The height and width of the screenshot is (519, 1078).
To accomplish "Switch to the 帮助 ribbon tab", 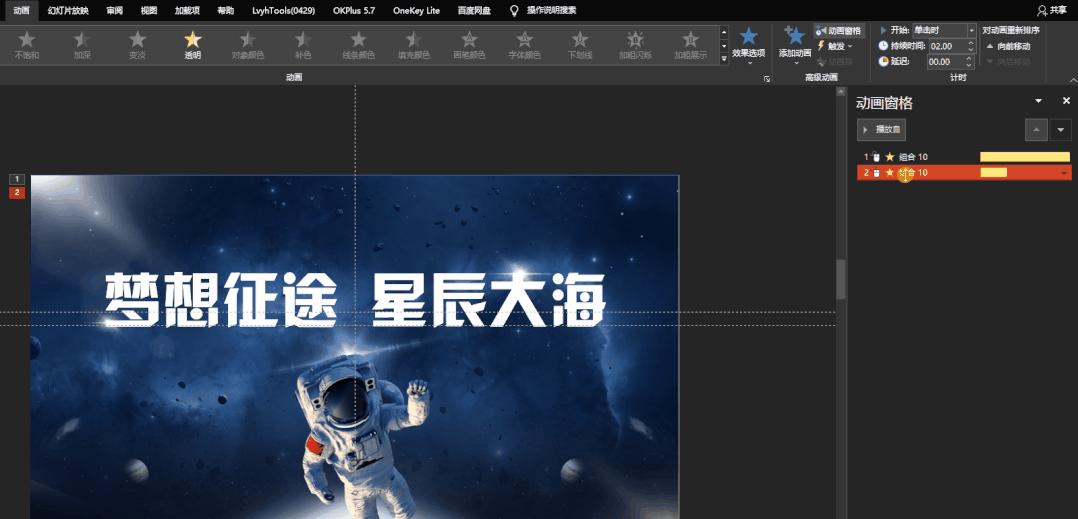I will (x=226, y=10).
